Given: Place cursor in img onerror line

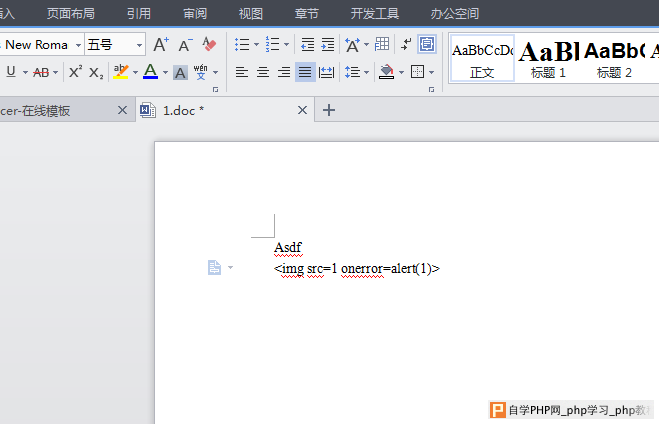Looking at the screenshot, I should click(356, 269).
